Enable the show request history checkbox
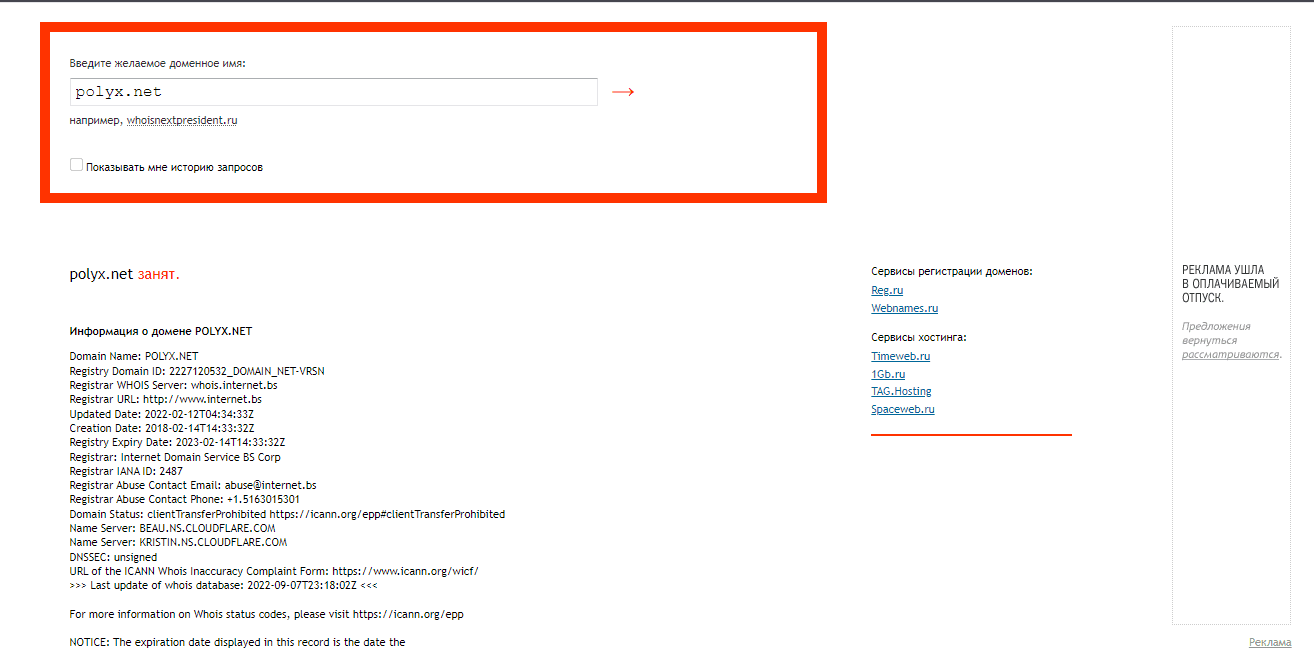Screen dimensions: 1314x653 click(x=76, y=165)
